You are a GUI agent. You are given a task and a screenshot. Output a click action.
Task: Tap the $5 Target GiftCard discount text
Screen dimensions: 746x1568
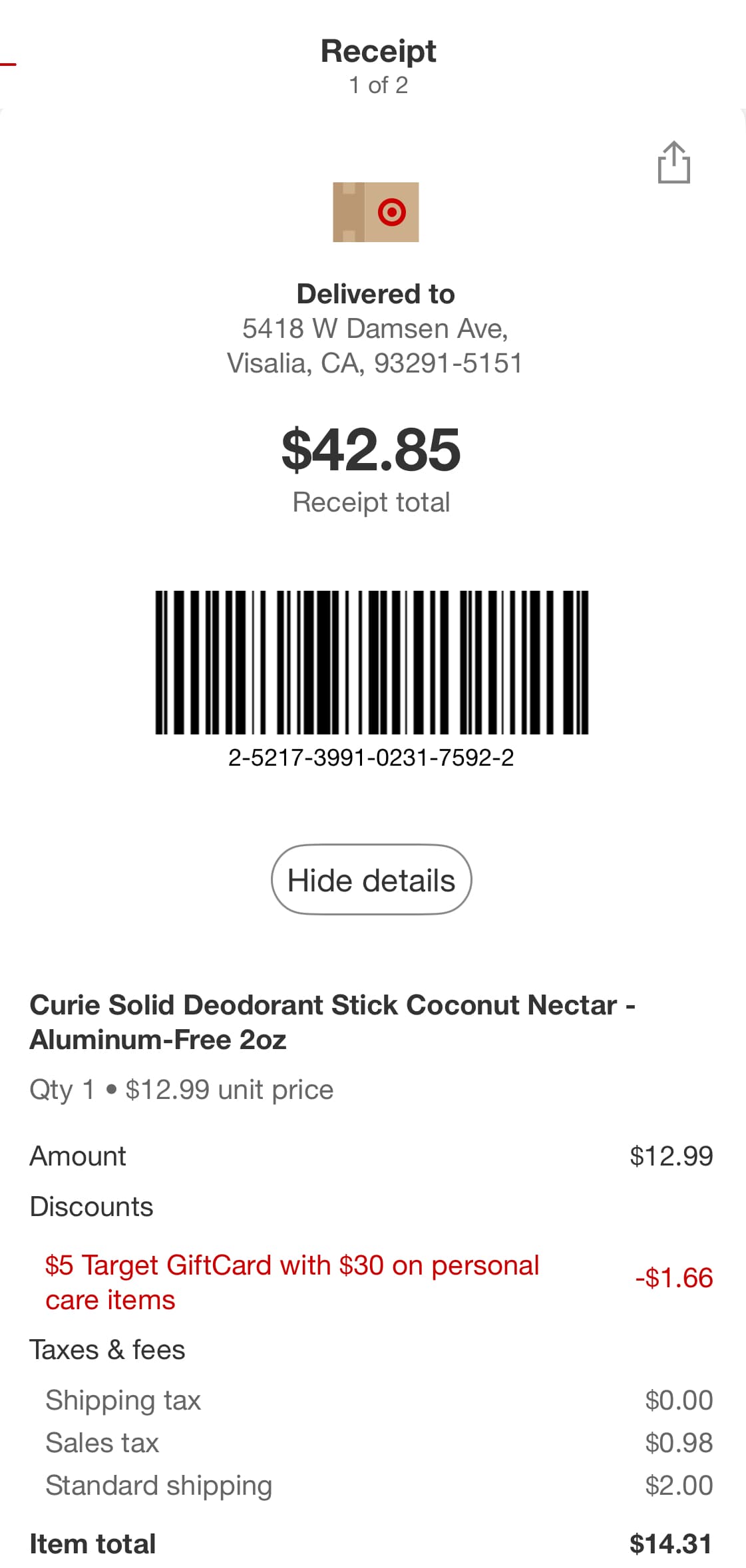tap(291, 1282)
